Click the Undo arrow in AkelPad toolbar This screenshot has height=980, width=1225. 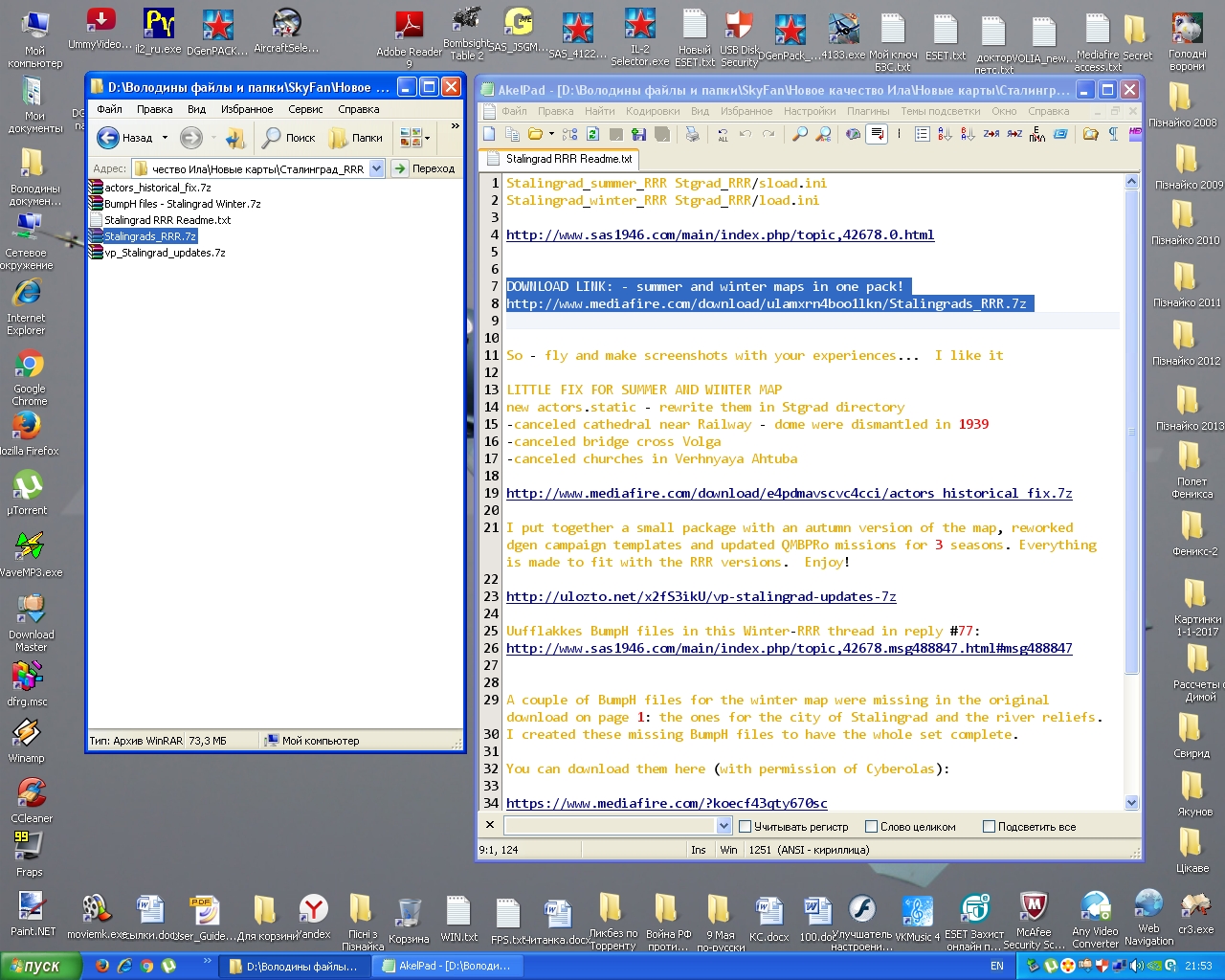(746, 134)
